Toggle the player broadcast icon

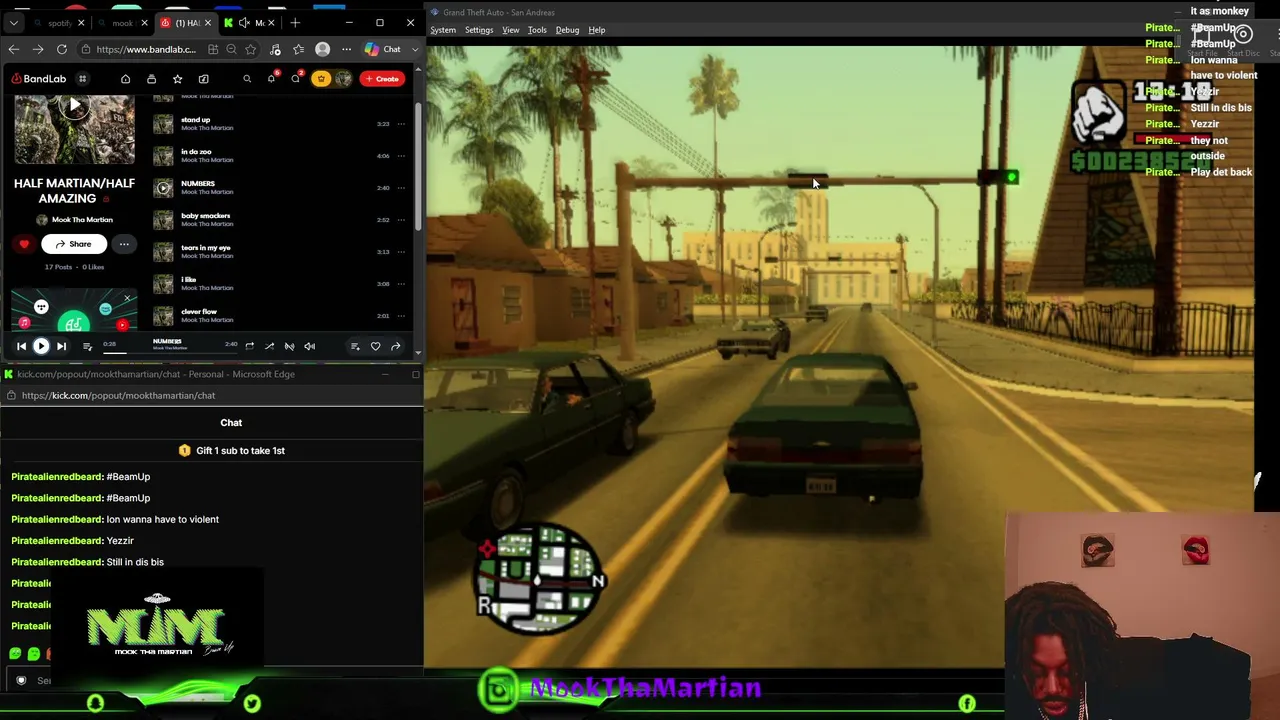coord(289,346)
